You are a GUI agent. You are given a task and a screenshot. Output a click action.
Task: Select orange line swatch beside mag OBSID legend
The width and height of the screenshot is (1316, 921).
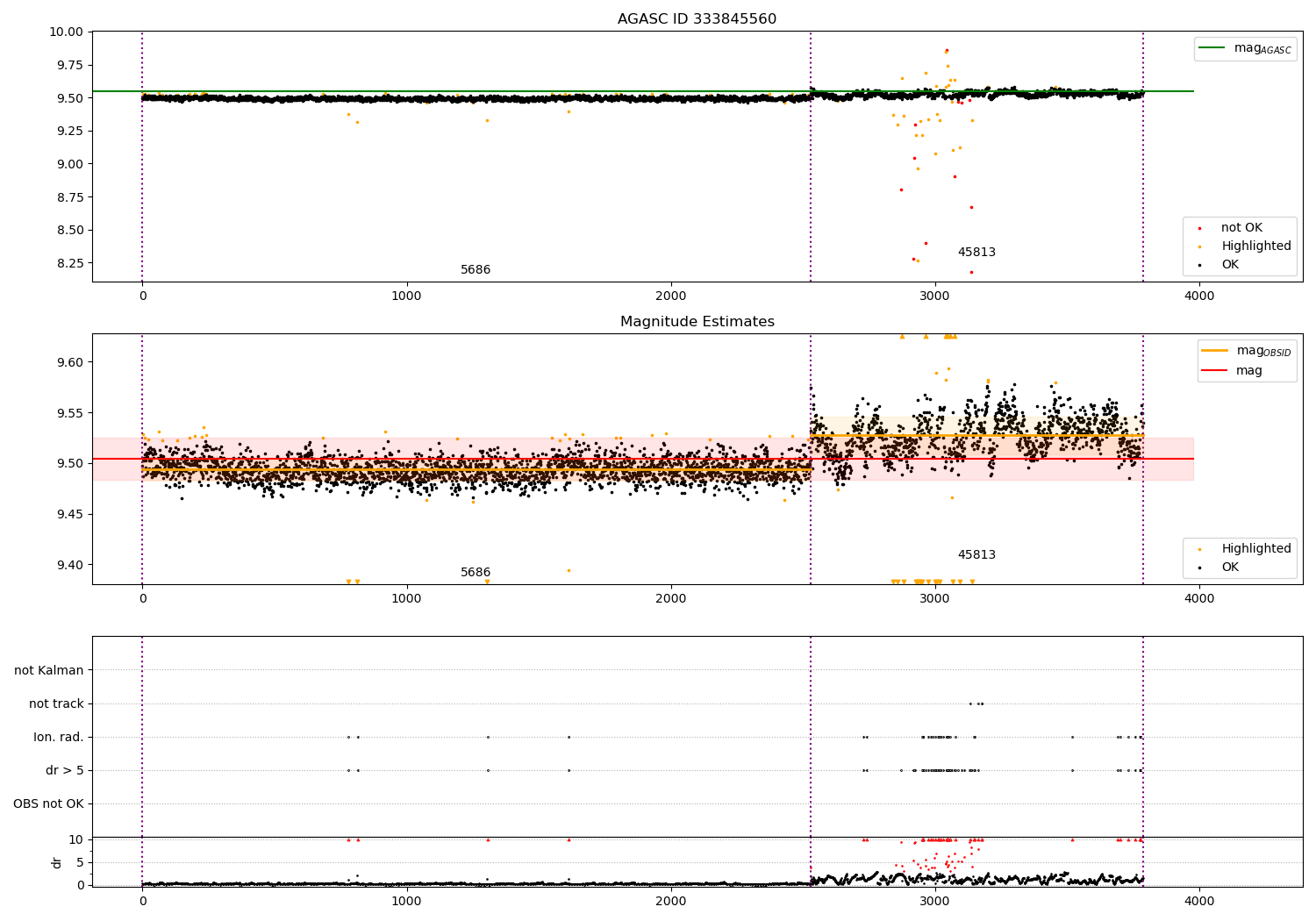(x=1215, y=351)
